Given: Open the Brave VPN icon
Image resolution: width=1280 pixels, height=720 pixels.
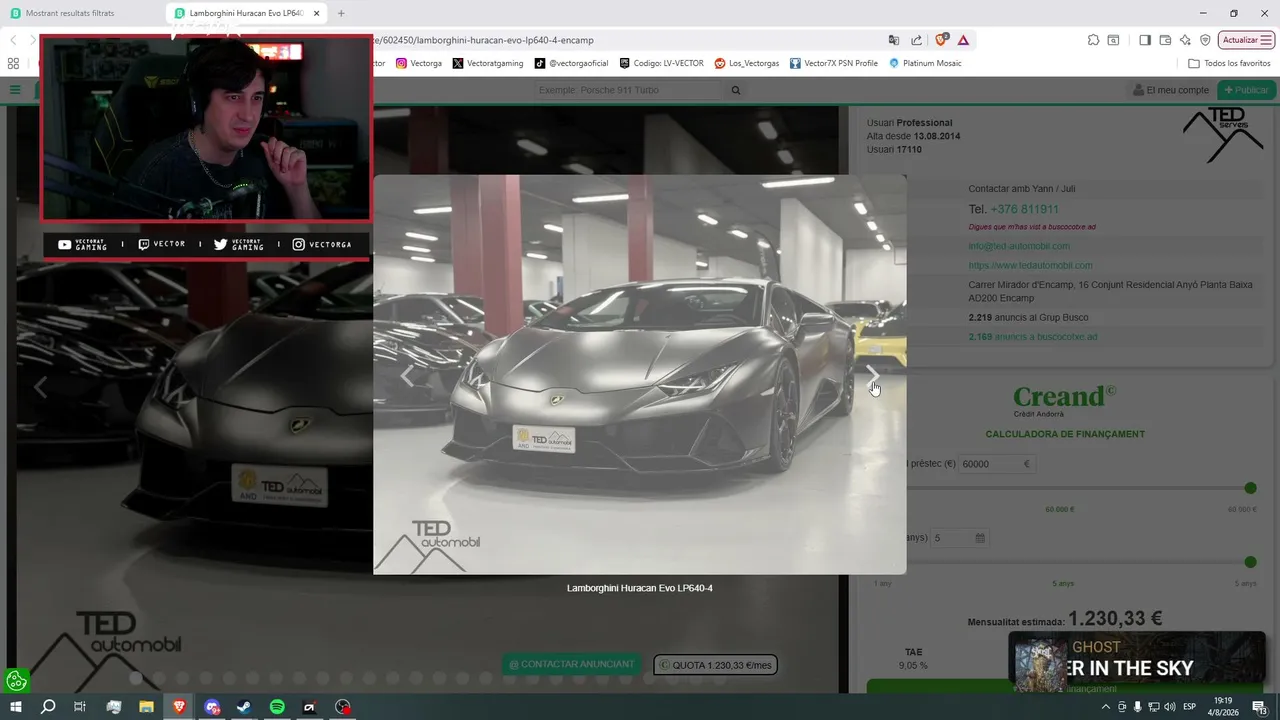Looking at the screenshot, I should tap(1205, 40).
